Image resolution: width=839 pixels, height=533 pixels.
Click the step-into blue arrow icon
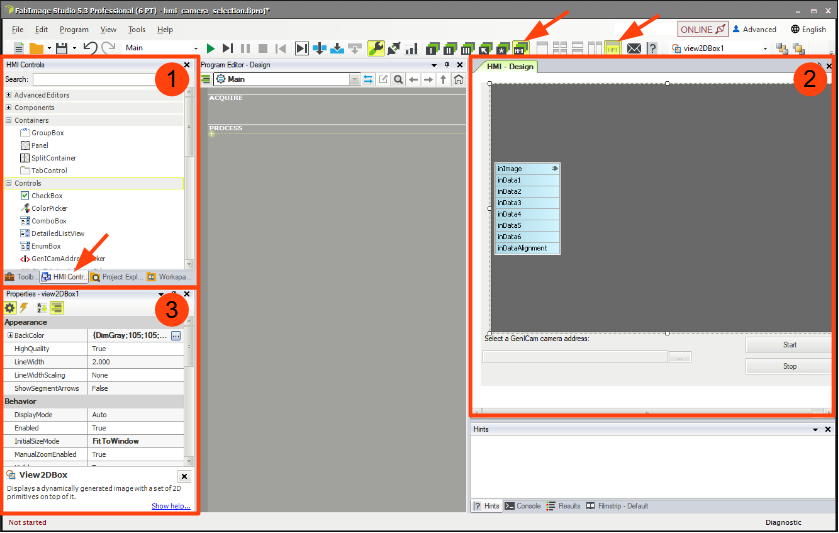tap(319, 49)
